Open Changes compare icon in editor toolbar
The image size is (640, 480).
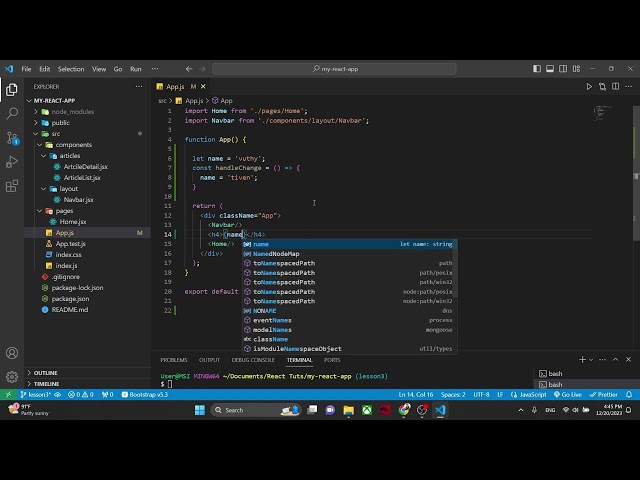tap(602, 87)
